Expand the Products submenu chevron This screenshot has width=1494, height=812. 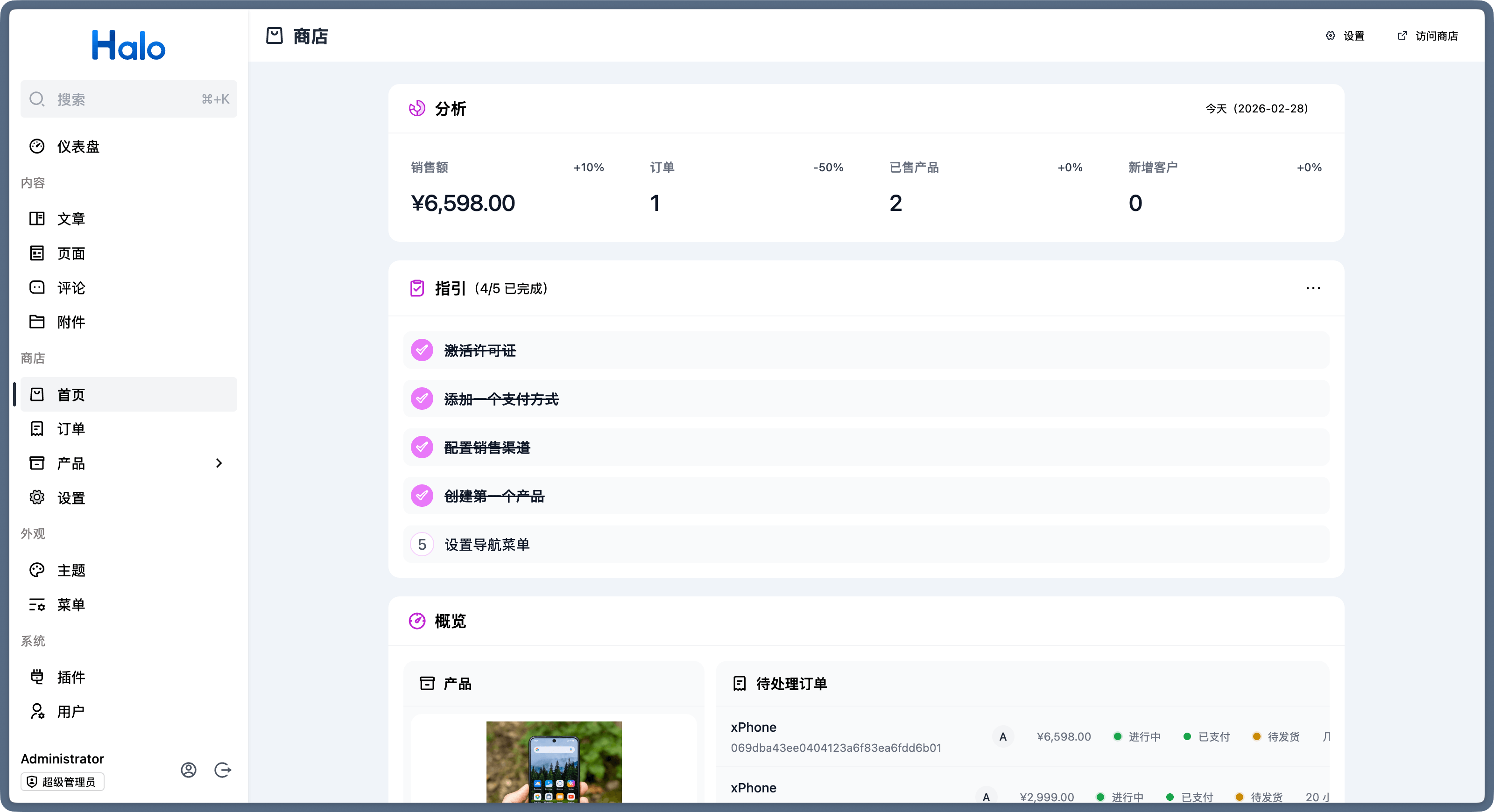tap(218, 463)
